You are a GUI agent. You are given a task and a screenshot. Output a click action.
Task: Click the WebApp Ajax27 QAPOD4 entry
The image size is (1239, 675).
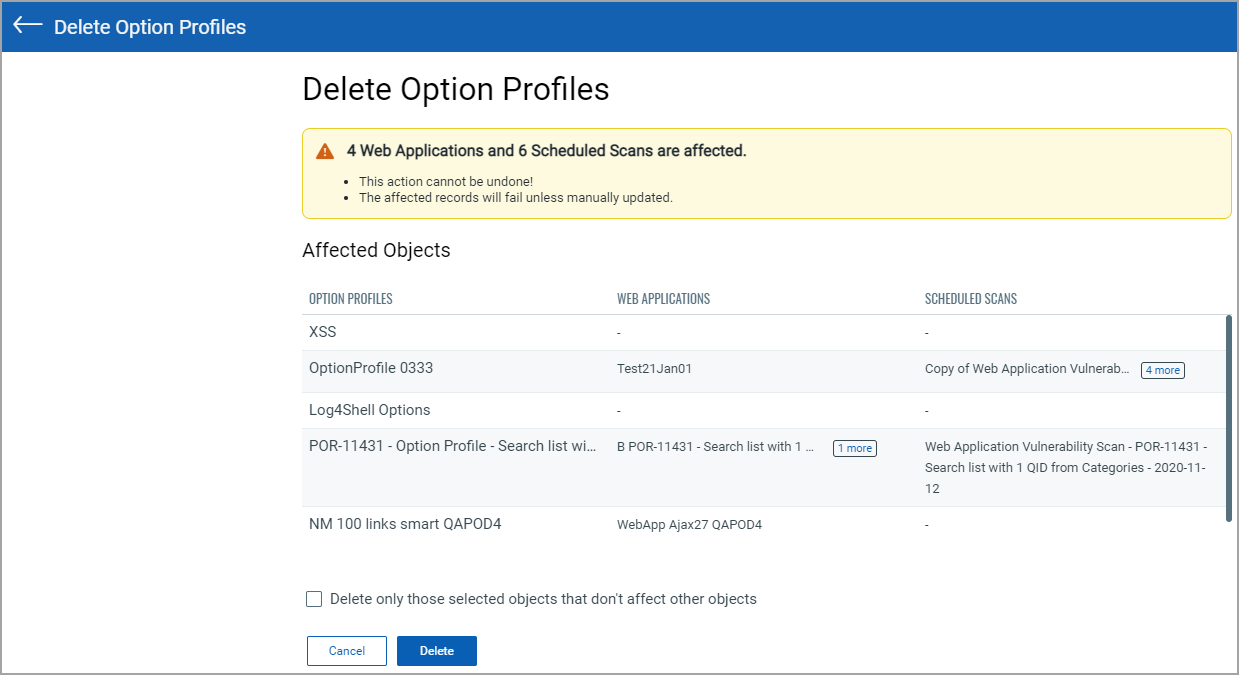[689, 525]
